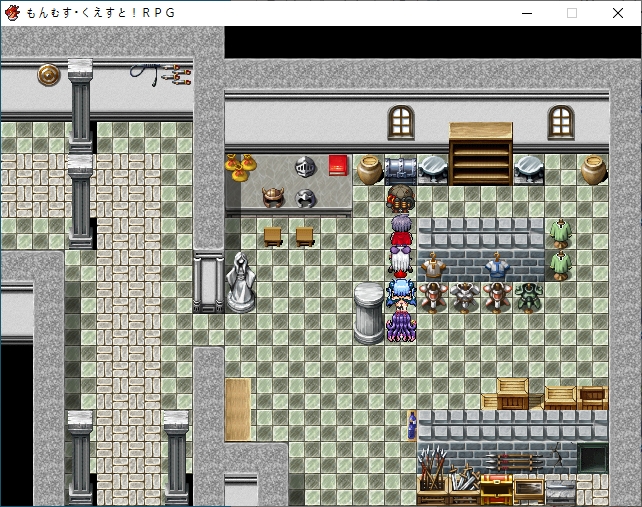The width and height of the screenshot is (642, 507).
Task: Open the golden treasure chest
Action: [x=497, y=489]
